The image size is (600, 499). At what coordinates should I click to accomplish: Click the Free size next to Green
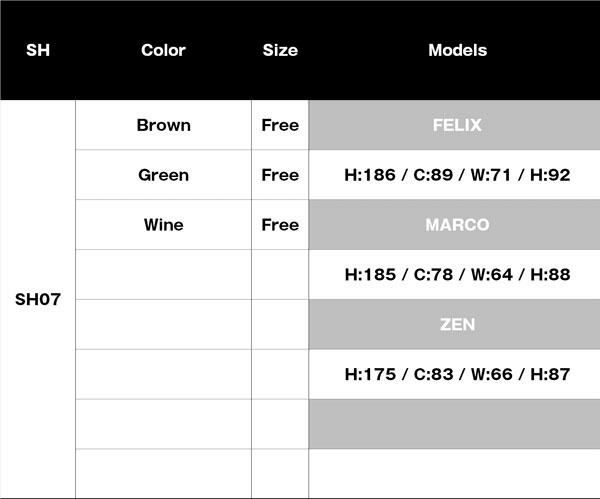click(280, 175)
